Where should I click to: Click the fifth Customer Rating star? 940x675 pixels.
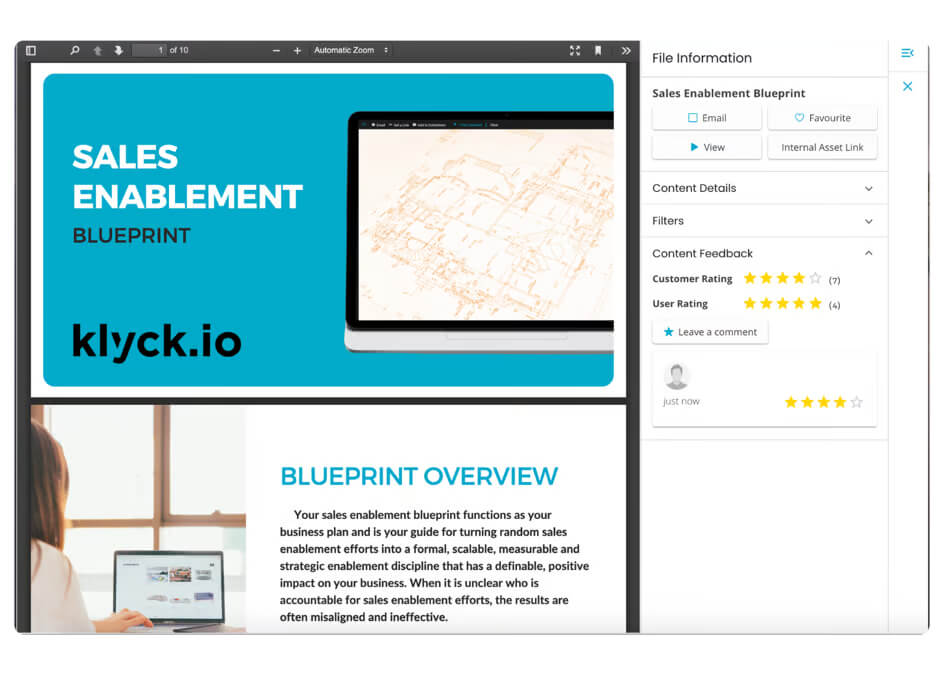(815, 278)
